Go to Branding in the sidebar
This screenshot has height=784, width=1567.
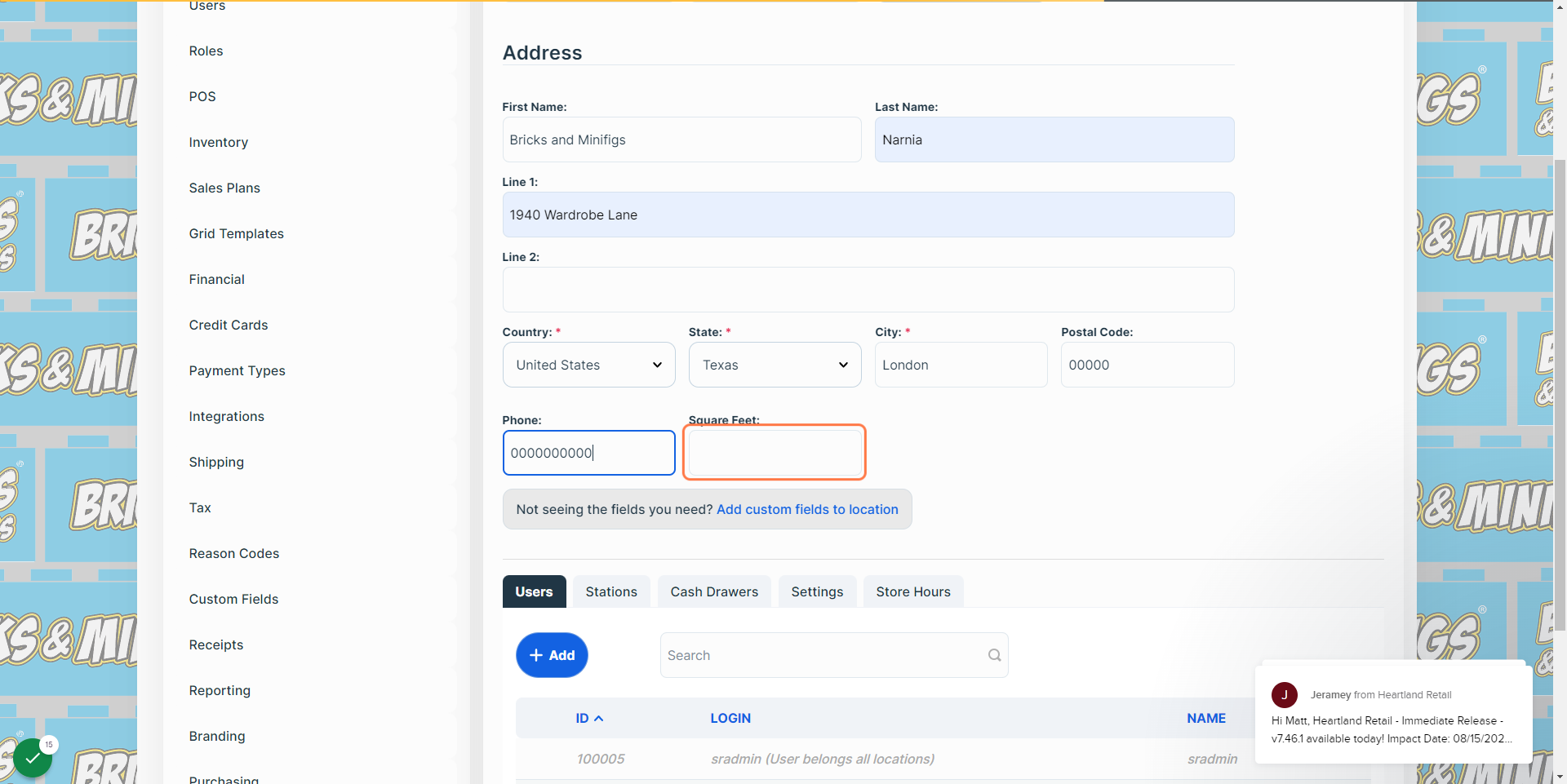click(216, 736)
